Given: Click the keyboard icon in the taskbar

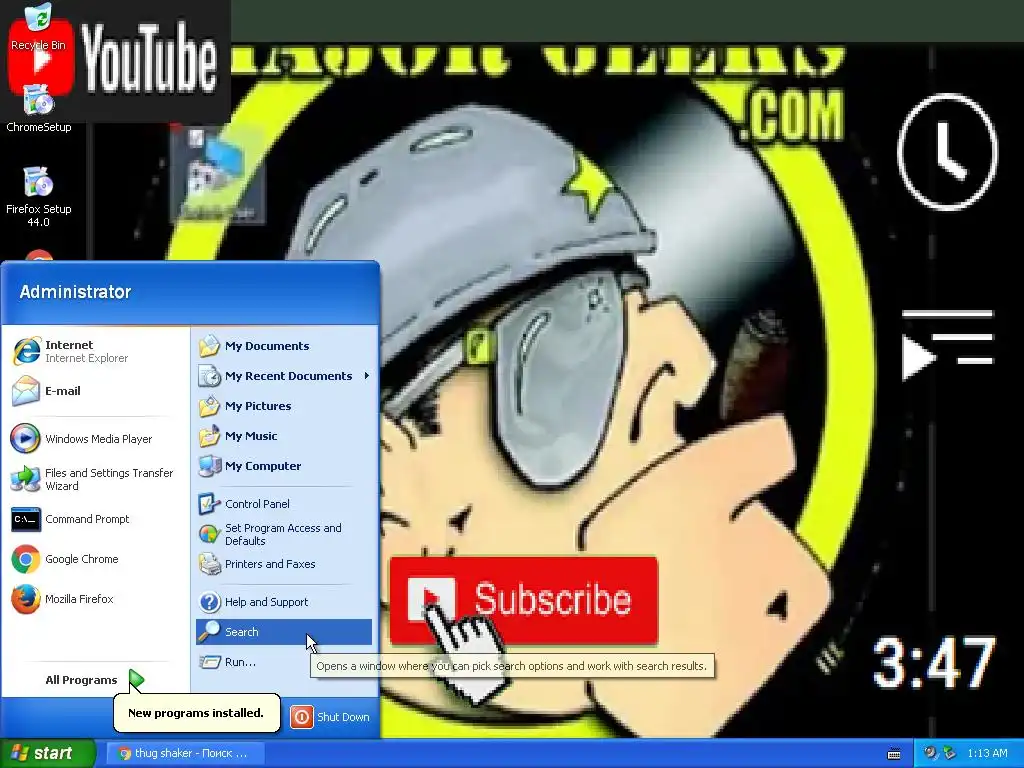Looking at the screenshot, I should click(894, 754).
